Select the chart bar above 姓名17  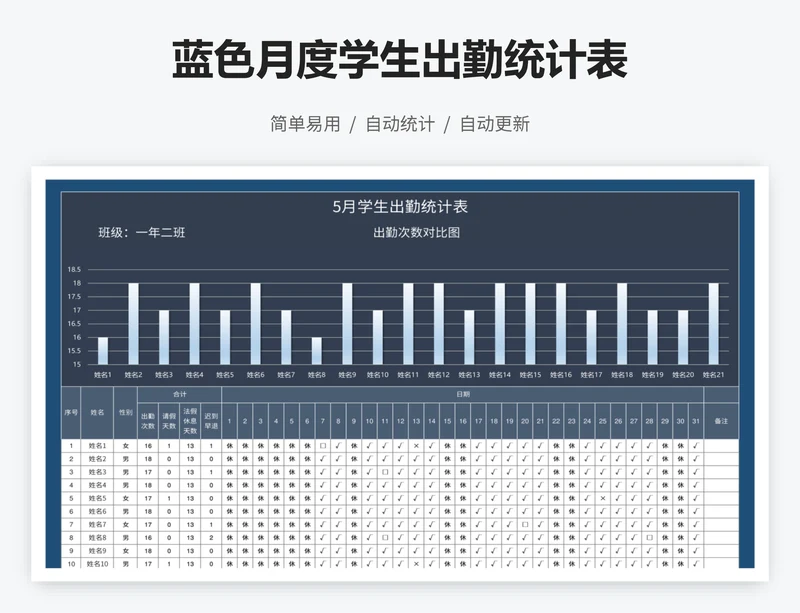pyautogui.click(x=591, y=337)
